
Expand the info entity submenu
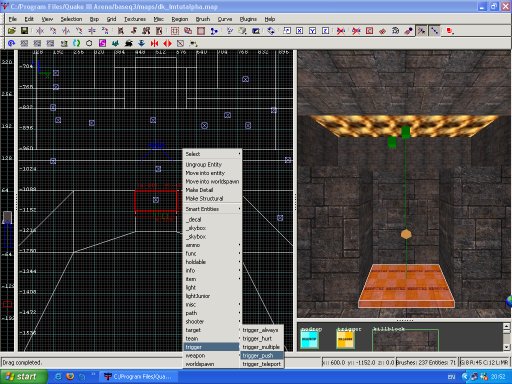coord(213,271)
